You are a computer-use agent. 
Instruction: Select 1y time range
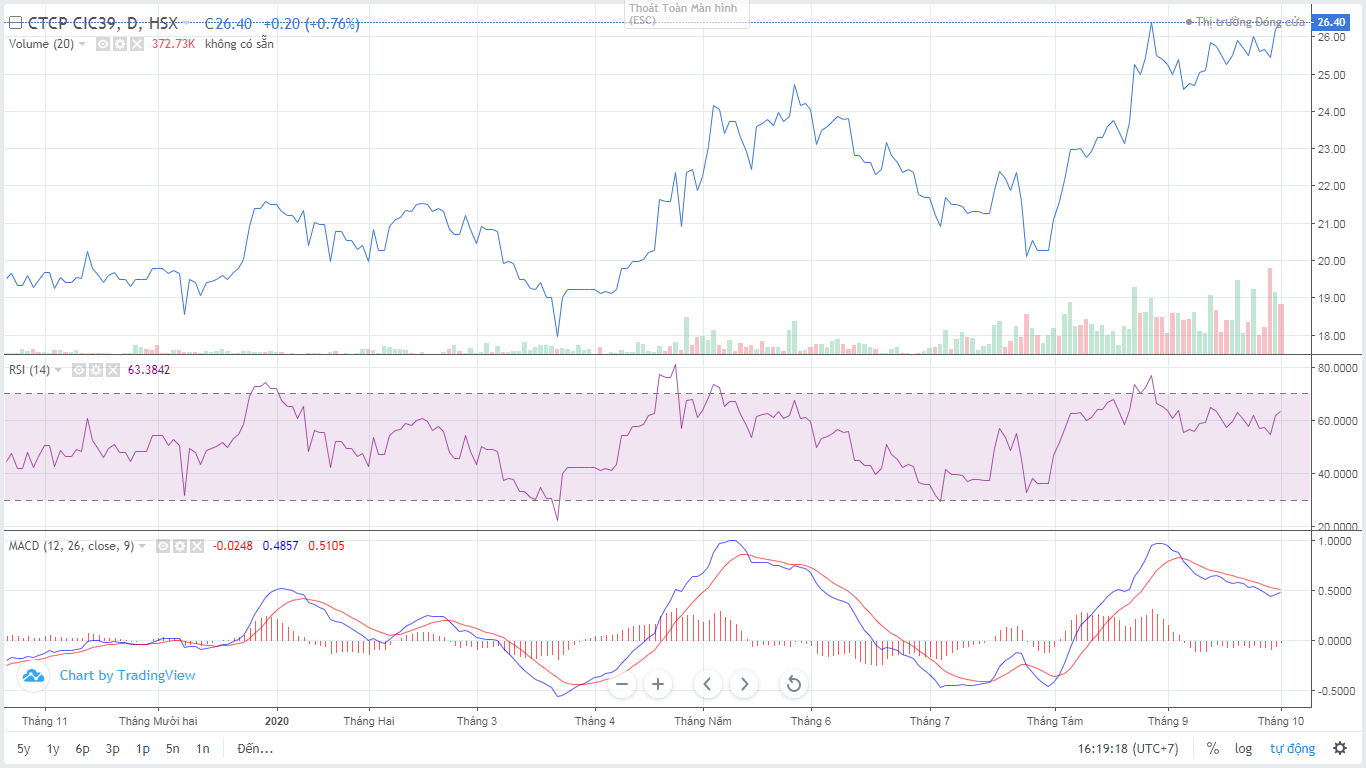[53, 748]
